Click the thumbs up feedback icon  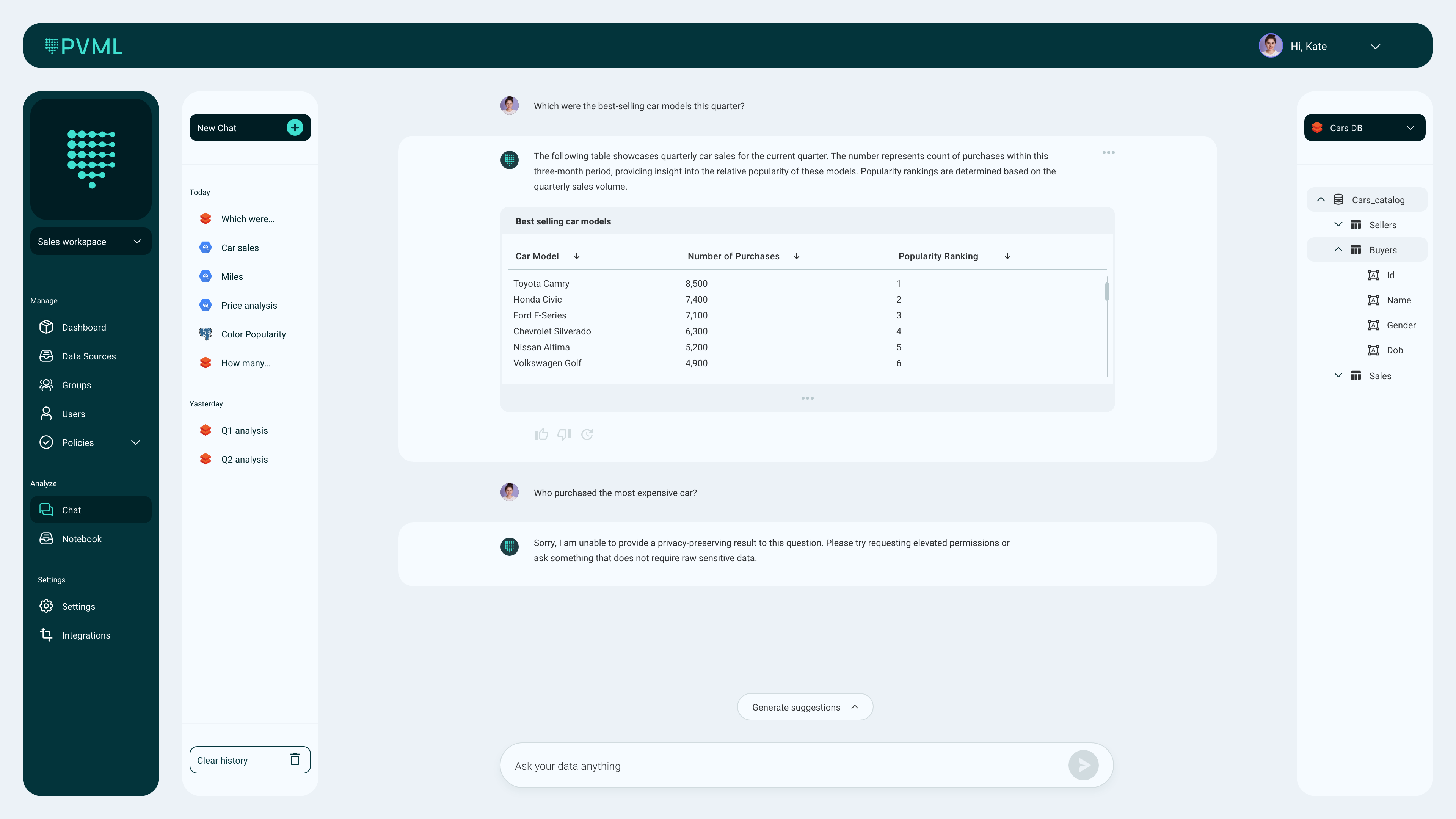[541, 434]
